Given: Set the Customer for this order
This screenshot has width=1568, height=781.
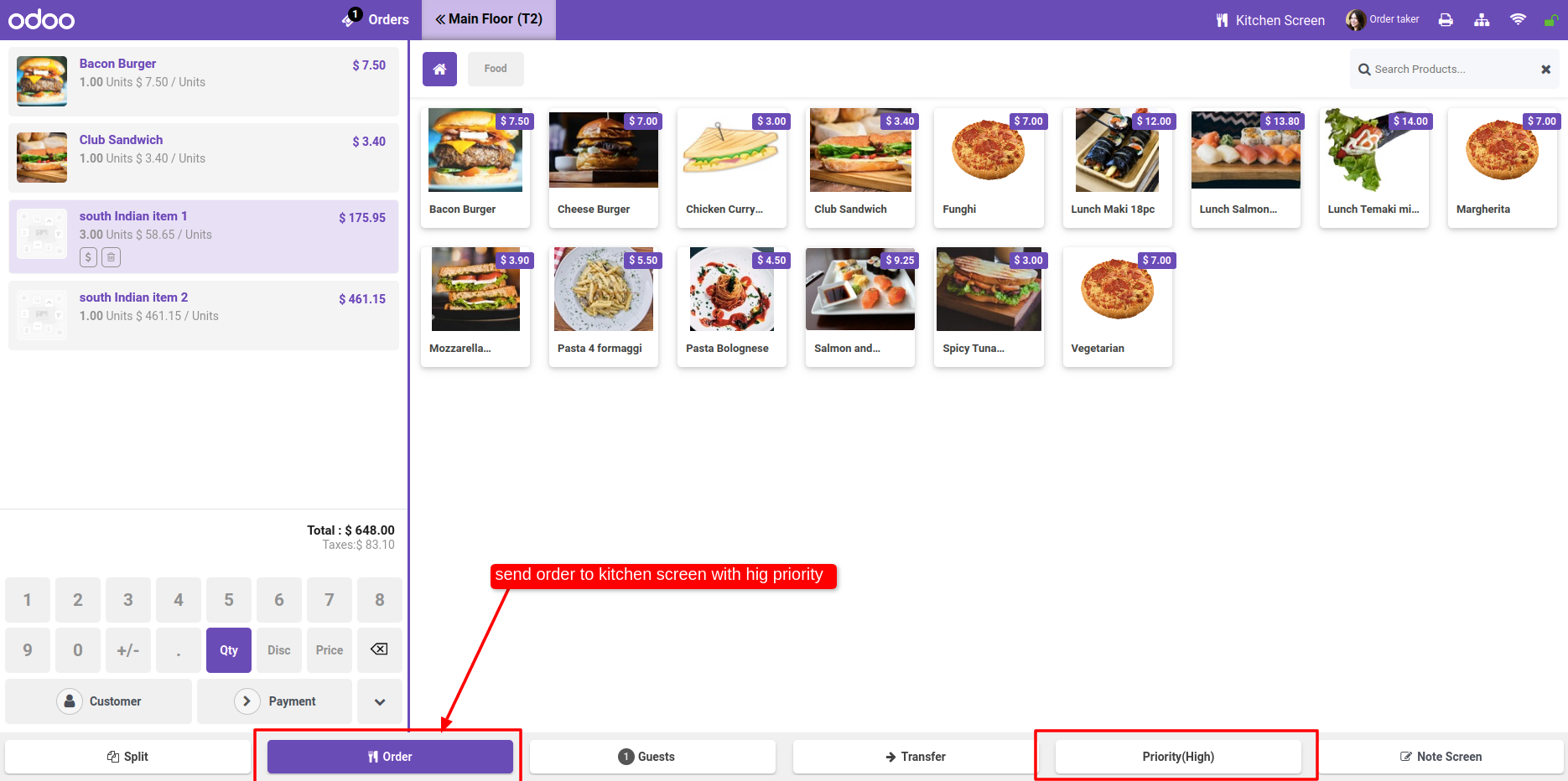Looking at the screenshot, I should tap(99, 701).
